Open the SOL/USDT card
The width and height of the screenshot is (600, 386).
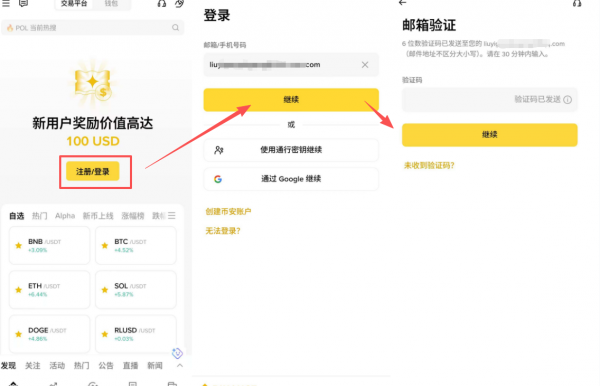[135, 290]
